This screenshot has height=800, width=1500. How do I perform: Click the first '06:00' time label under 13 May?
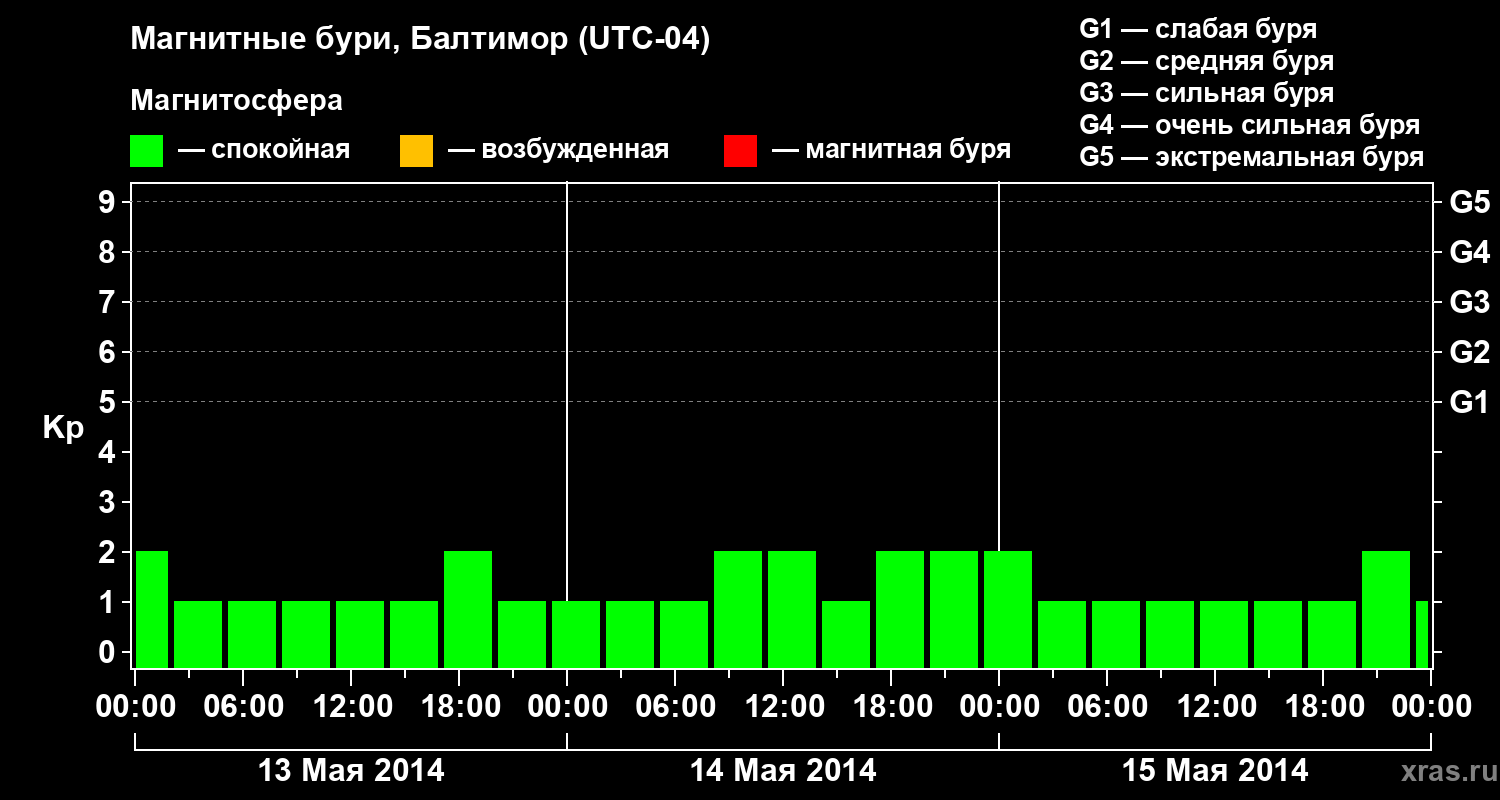tap(243, 706)
